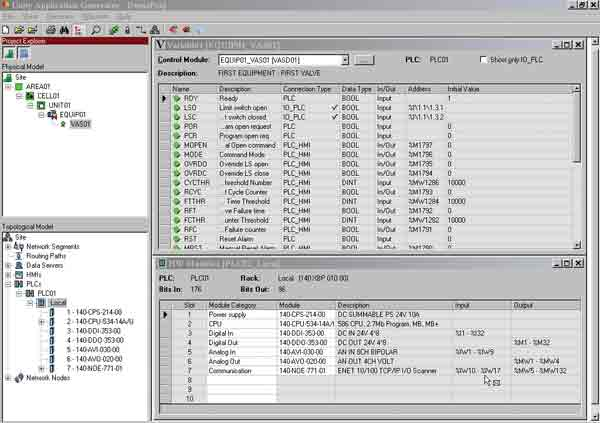
Task: Open the File menu
Action: click(x=9, y=17)
